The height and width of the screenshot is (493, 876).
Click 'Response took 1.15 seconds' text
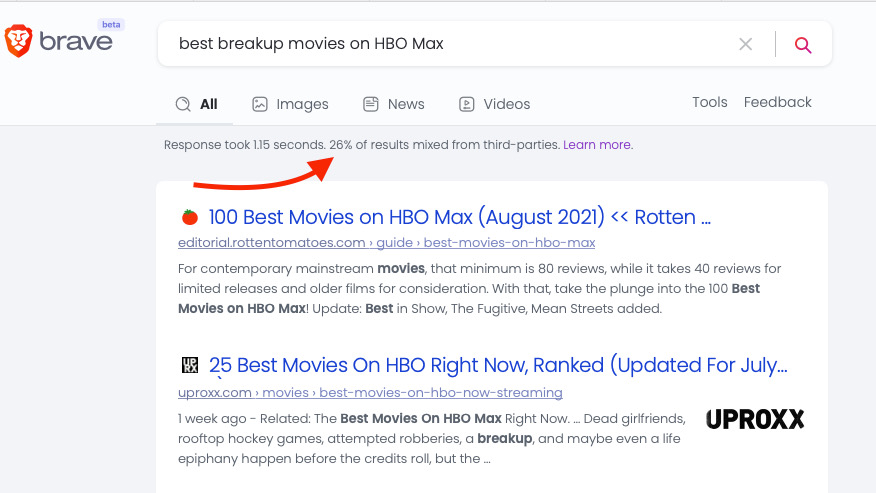(245, 145)
